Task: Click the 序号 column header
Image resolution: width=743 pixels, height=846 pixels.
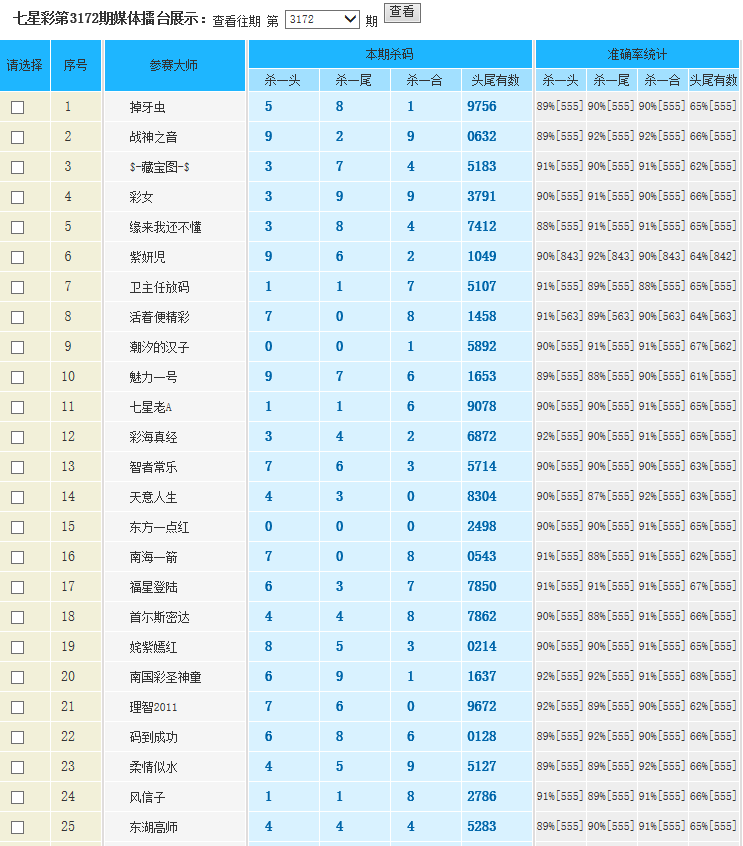Action: (76, 65)
